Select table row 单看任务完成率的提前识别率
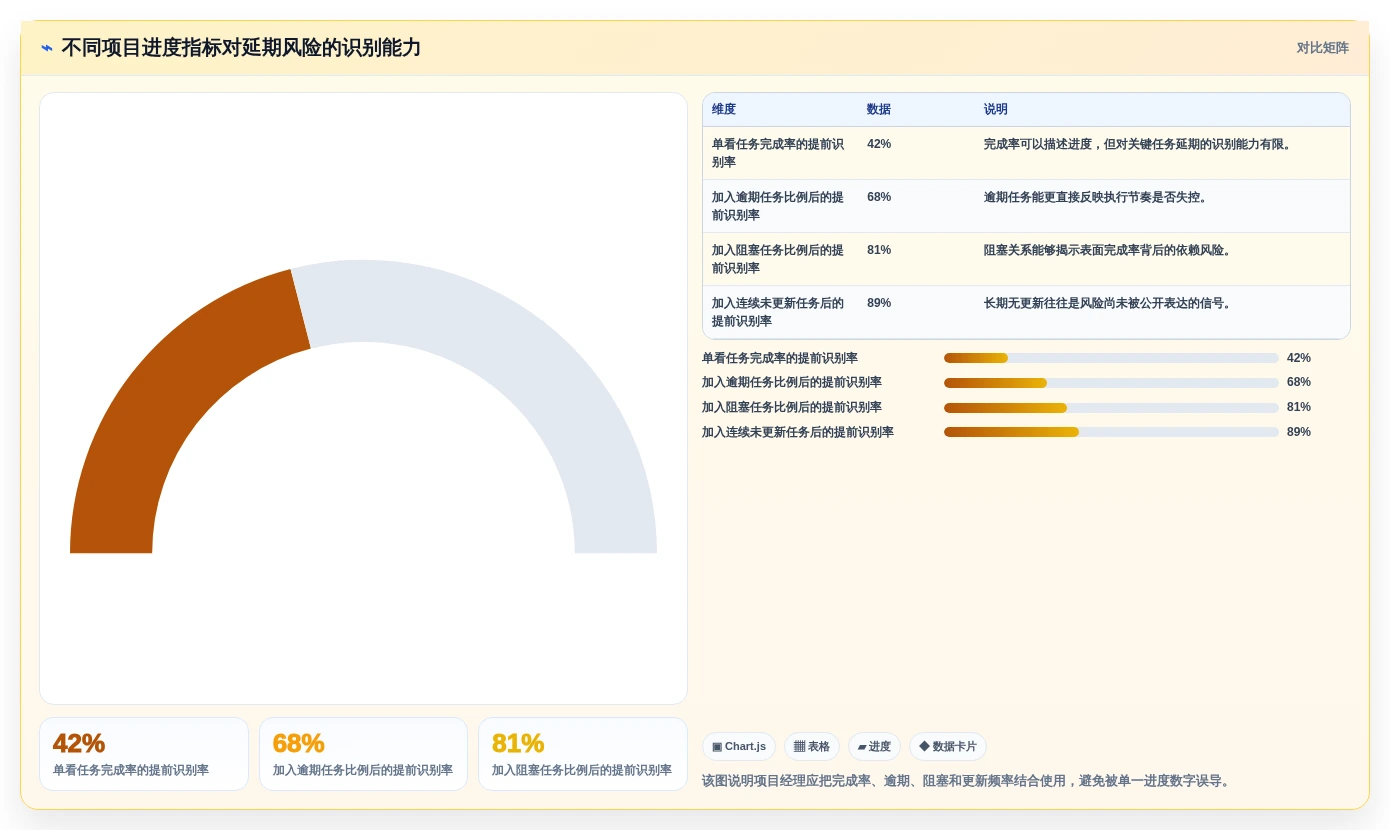The image size is (1390, 830). (1026, 153)
